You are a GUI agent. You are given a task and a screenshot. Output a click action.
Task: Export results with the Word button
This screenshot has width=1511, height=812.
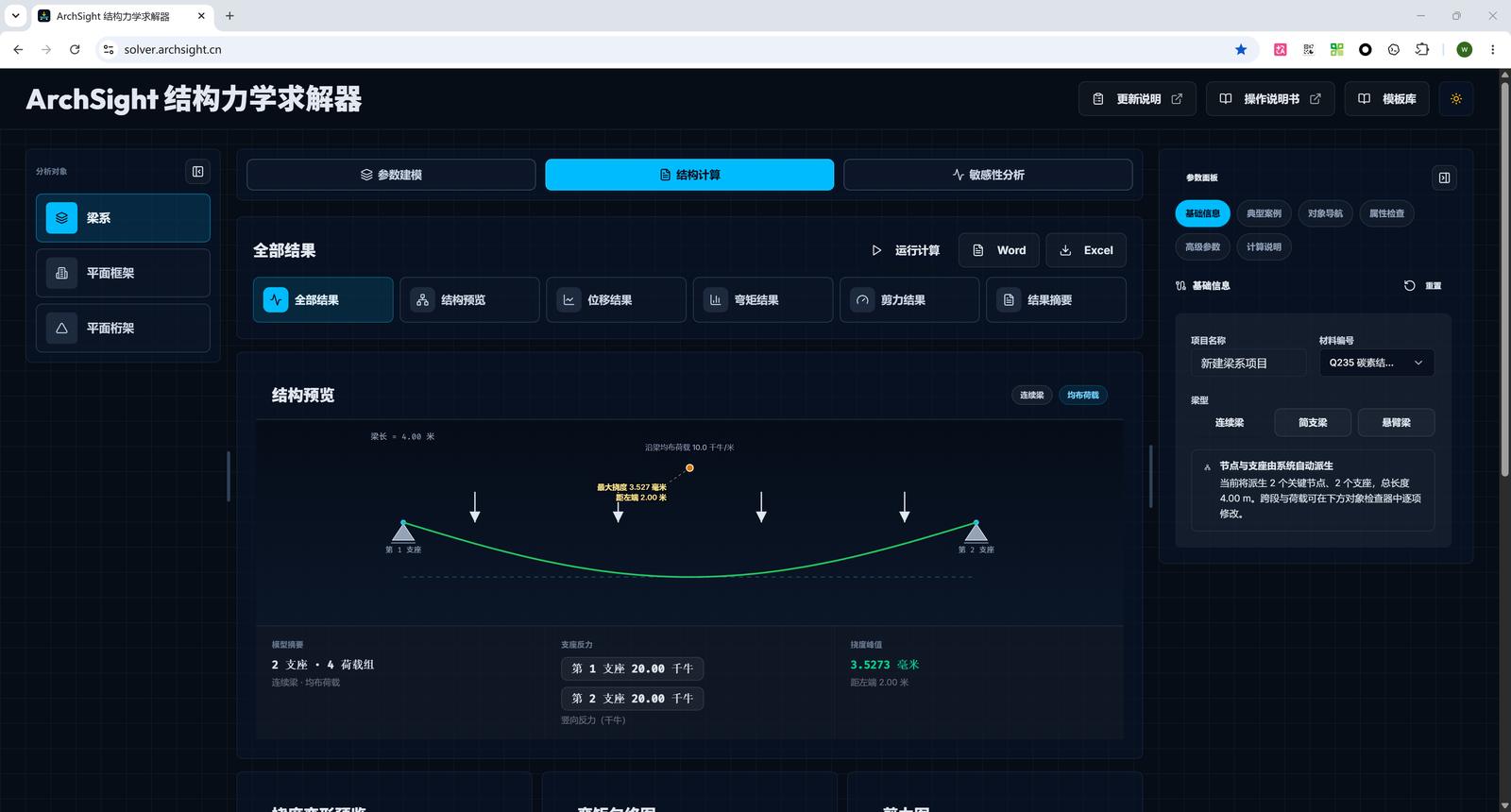point(999,250)
